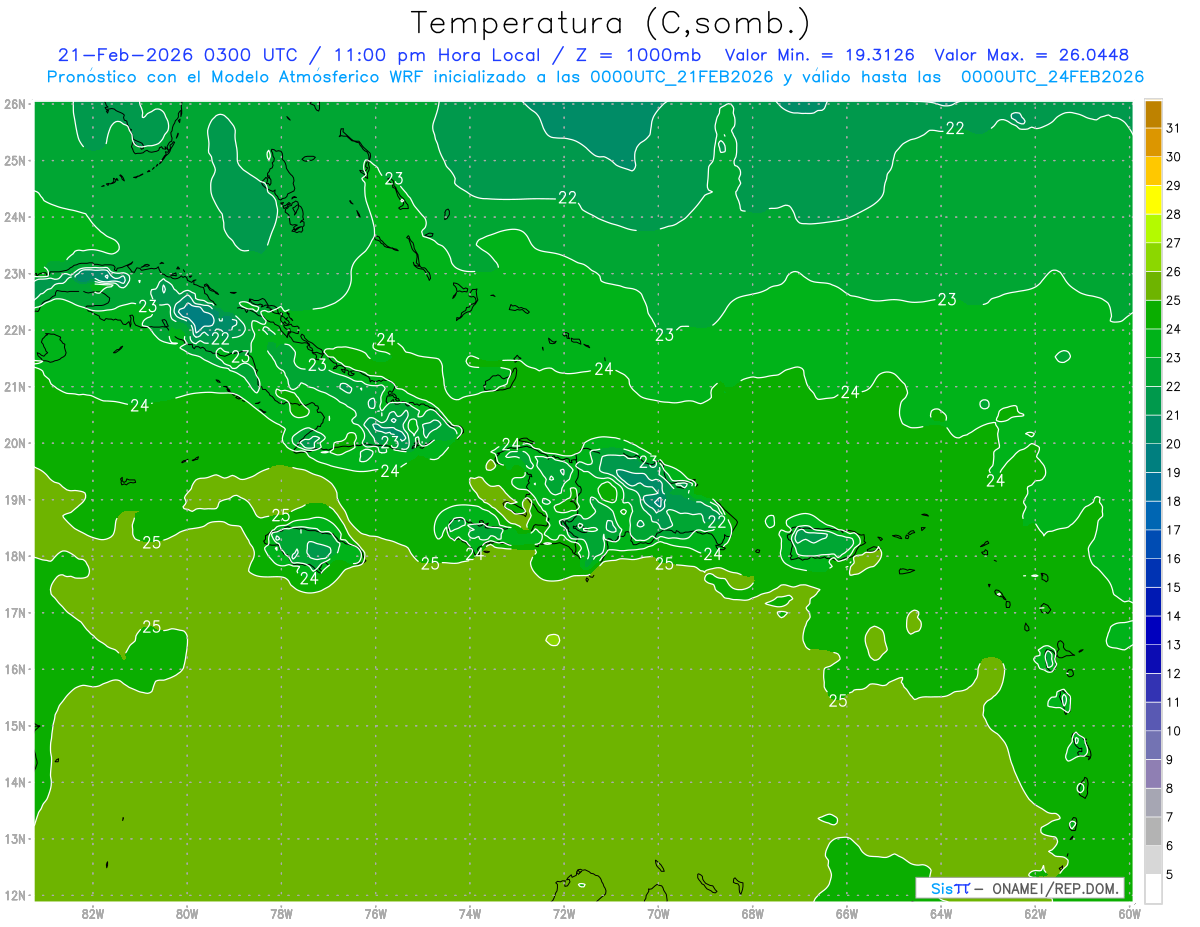Click the colorbar value label 31
Viewport: 1200px width, 927px height.
(x=1174, y=127)
